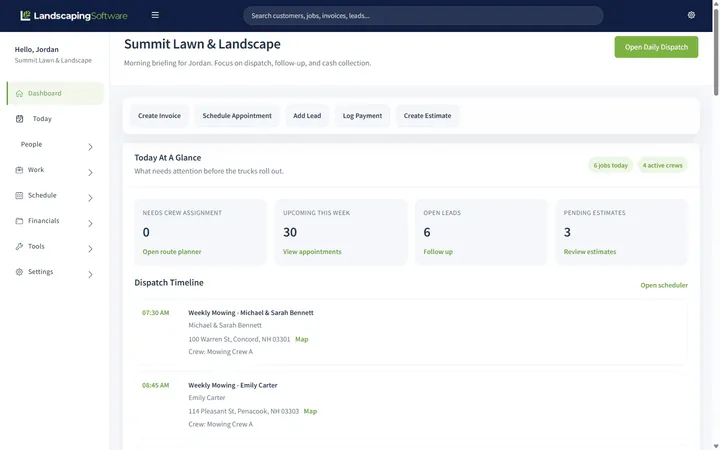This screenshot has width=720, height=450.
Task: Focus the search customers, jobs field
Action: (423, 16)
